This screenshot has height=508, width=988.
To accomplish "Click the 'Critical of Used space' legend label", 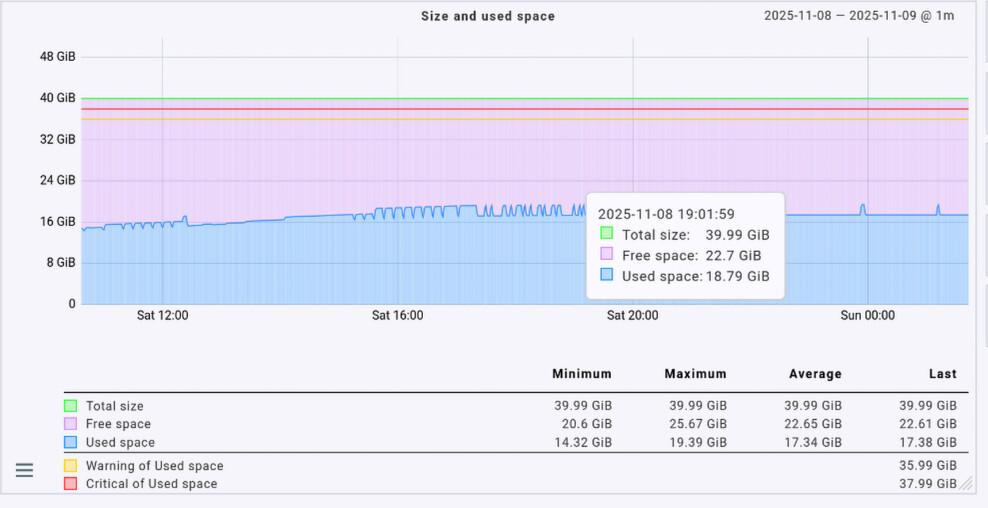I will tap(151, 484).
